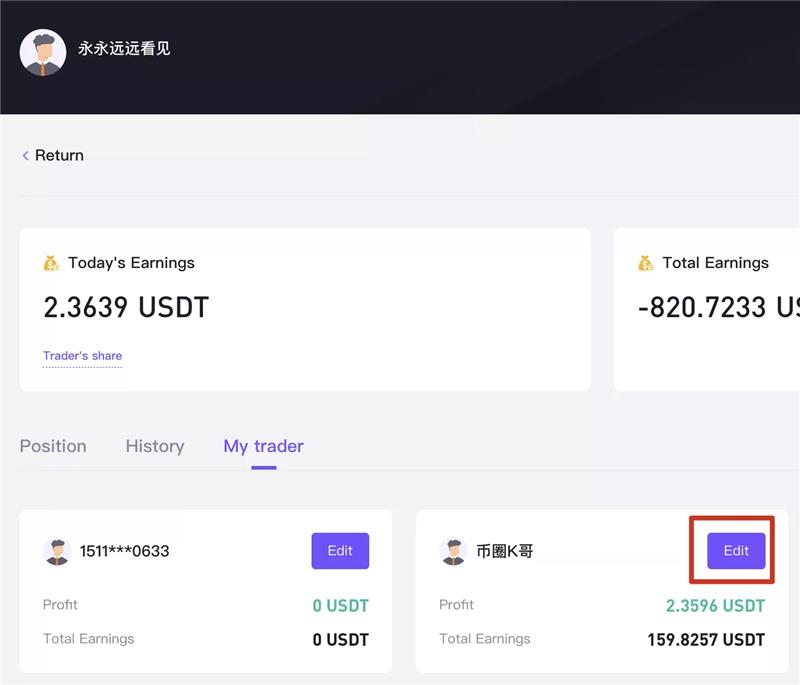Click the trader name 1511***0633
The height and width of the screenshot is (685, 800).
pyautogui.click(x=124, y=551)
